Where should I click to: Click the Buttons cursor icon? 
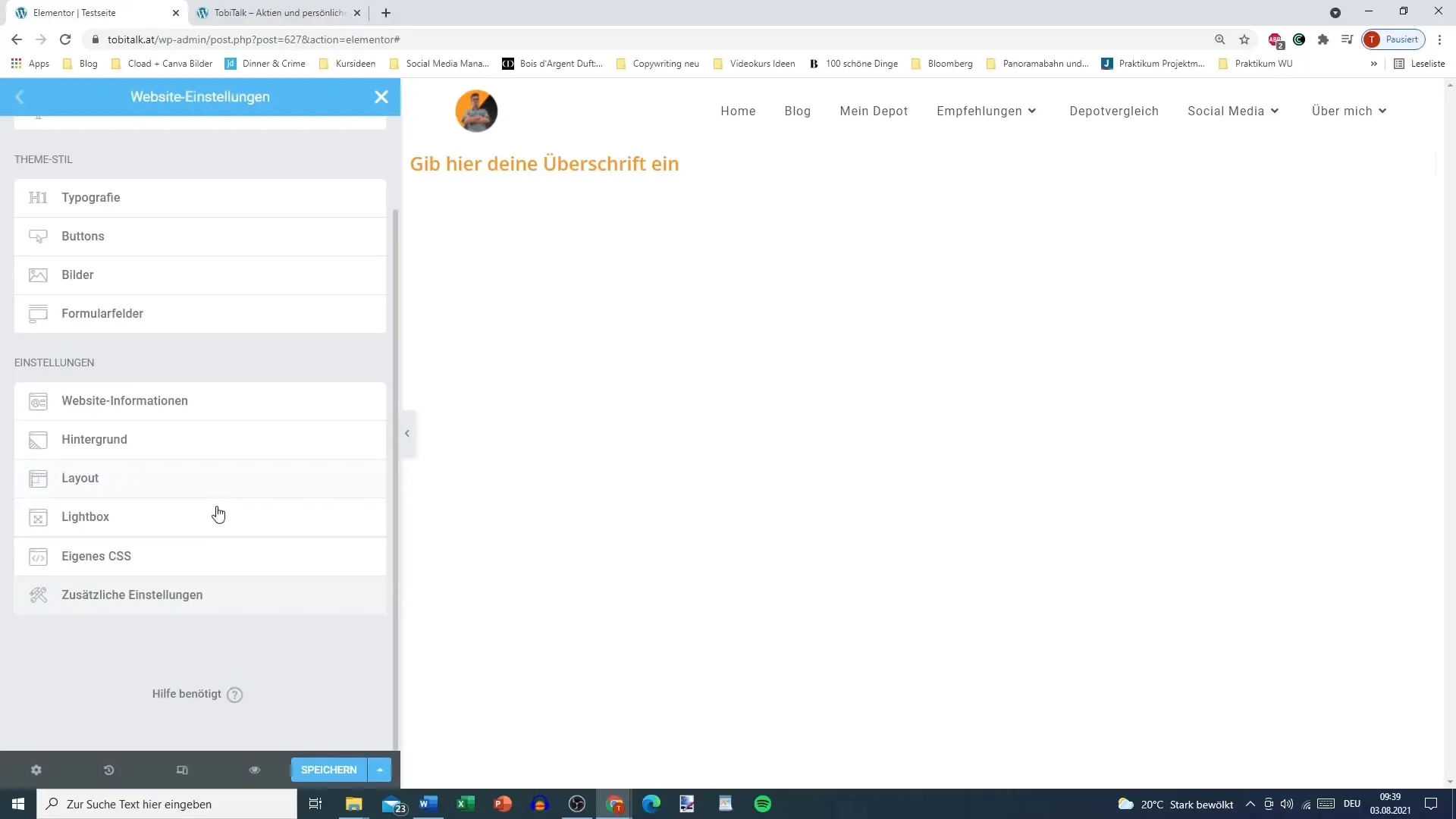coord(38,237)
